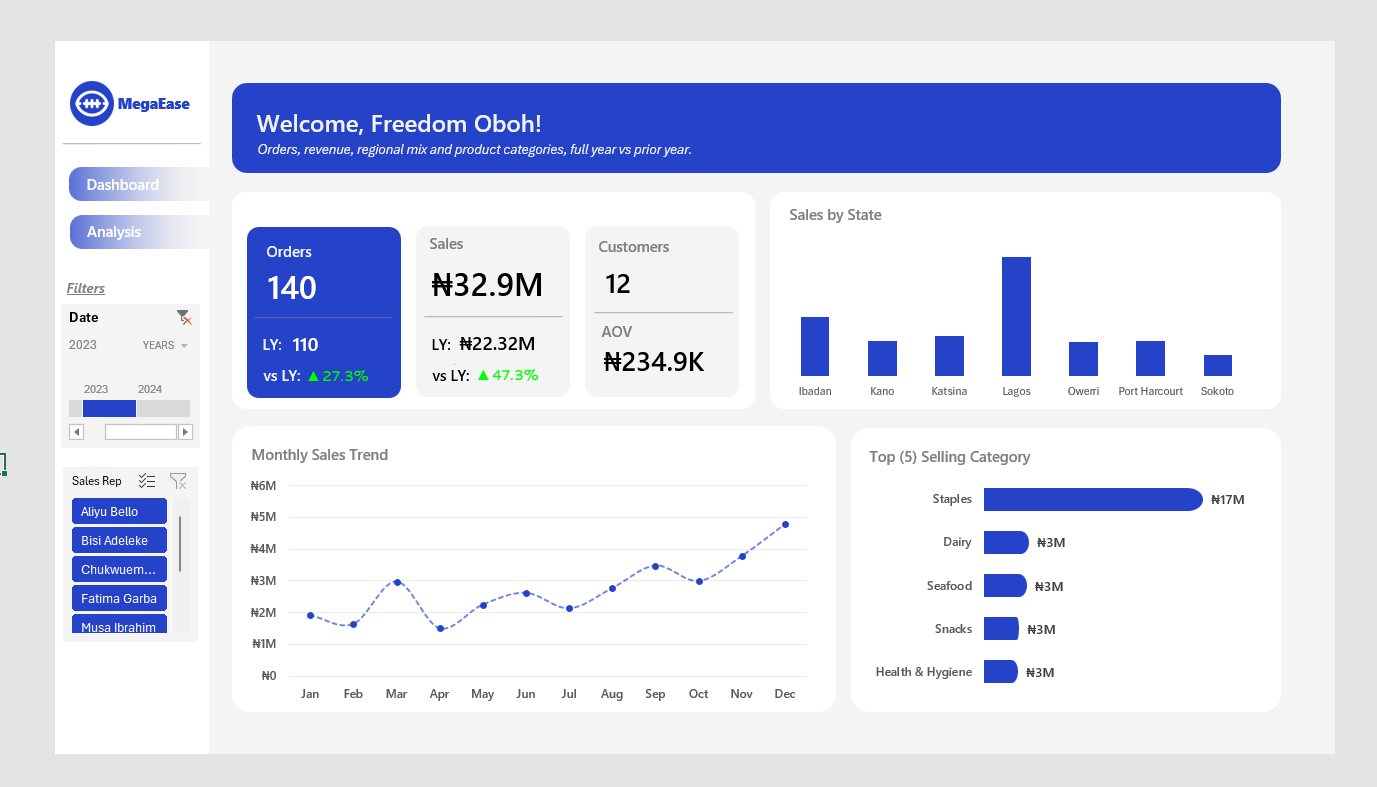Click the Port Harcourt bar in Sales by State
This screenshot has width=1377, height=787.
1150,358
